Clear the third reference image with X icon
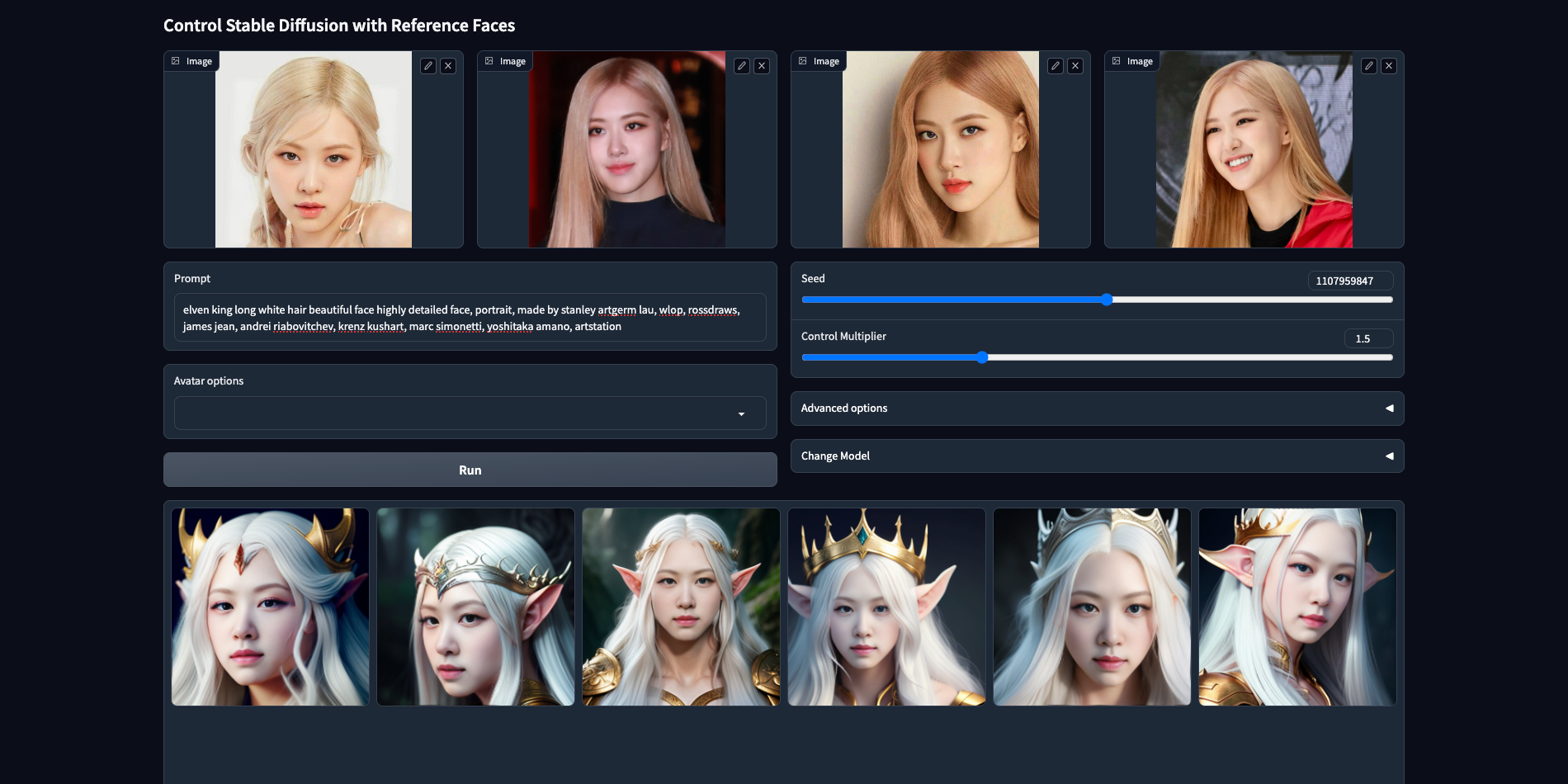The image size is (1568, 784). pos(1075,66)
